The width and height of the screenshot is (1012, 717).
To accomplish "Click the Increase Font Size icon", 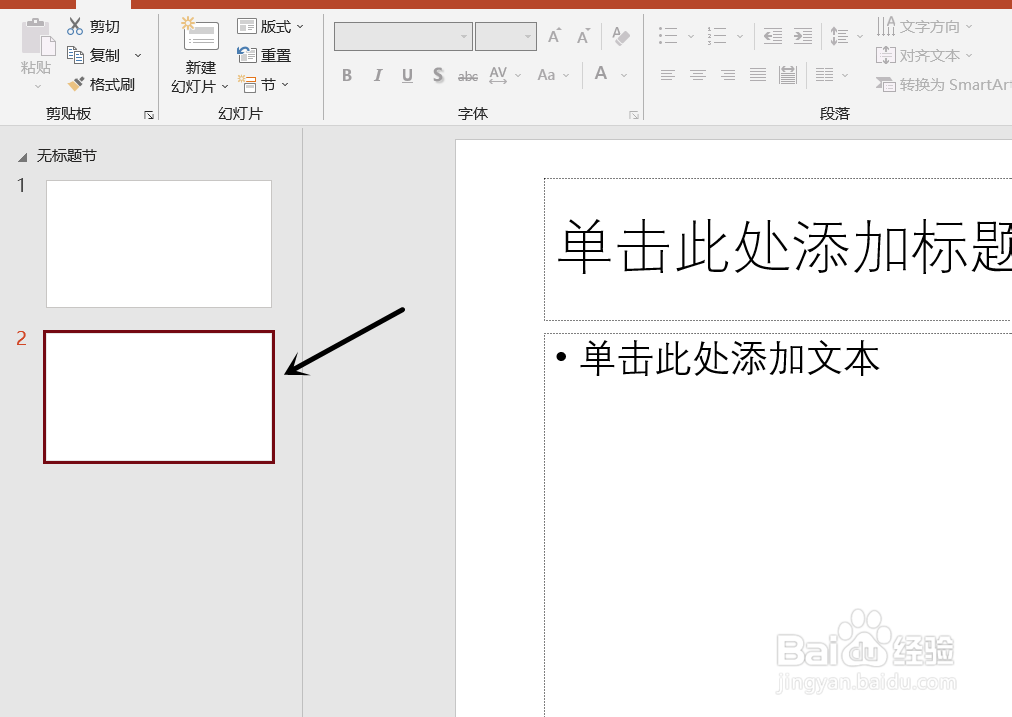I will pos(554,36).
